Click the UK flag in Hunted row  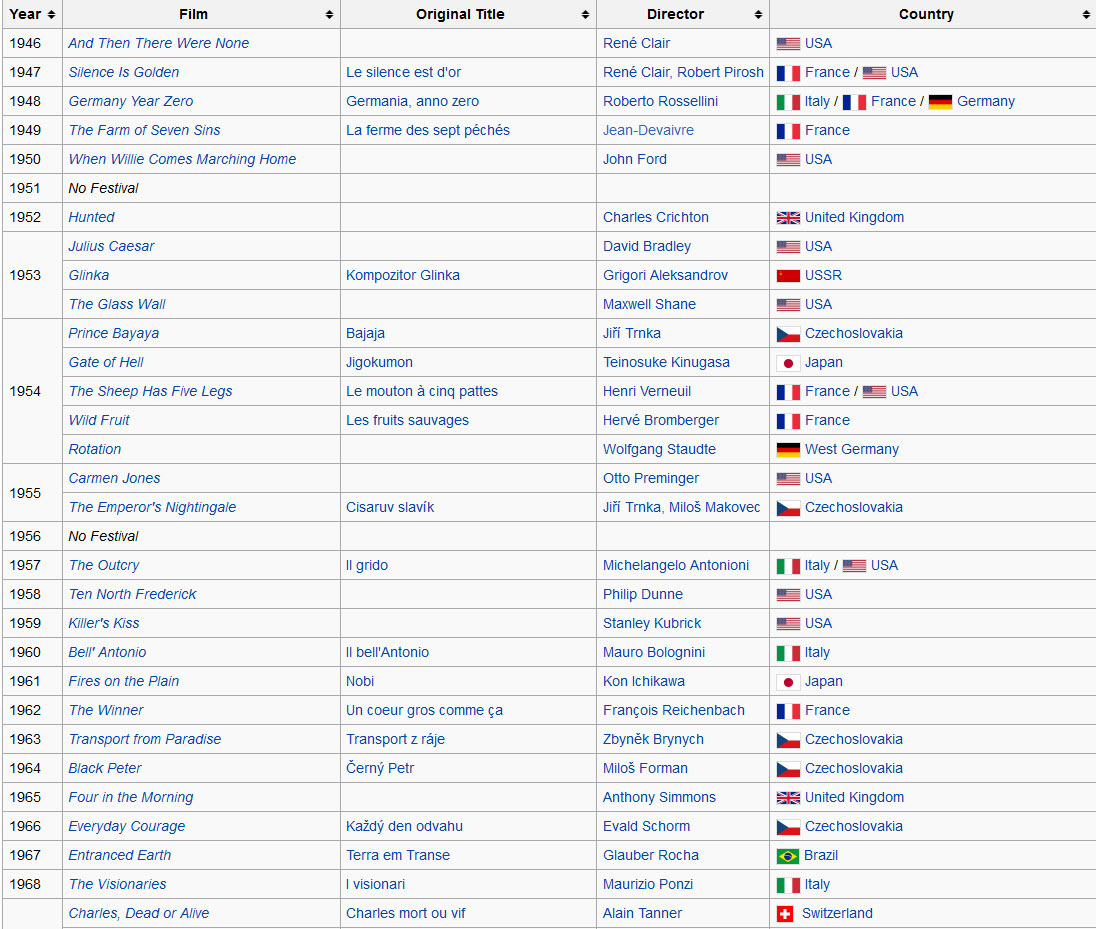coord(788,218)
